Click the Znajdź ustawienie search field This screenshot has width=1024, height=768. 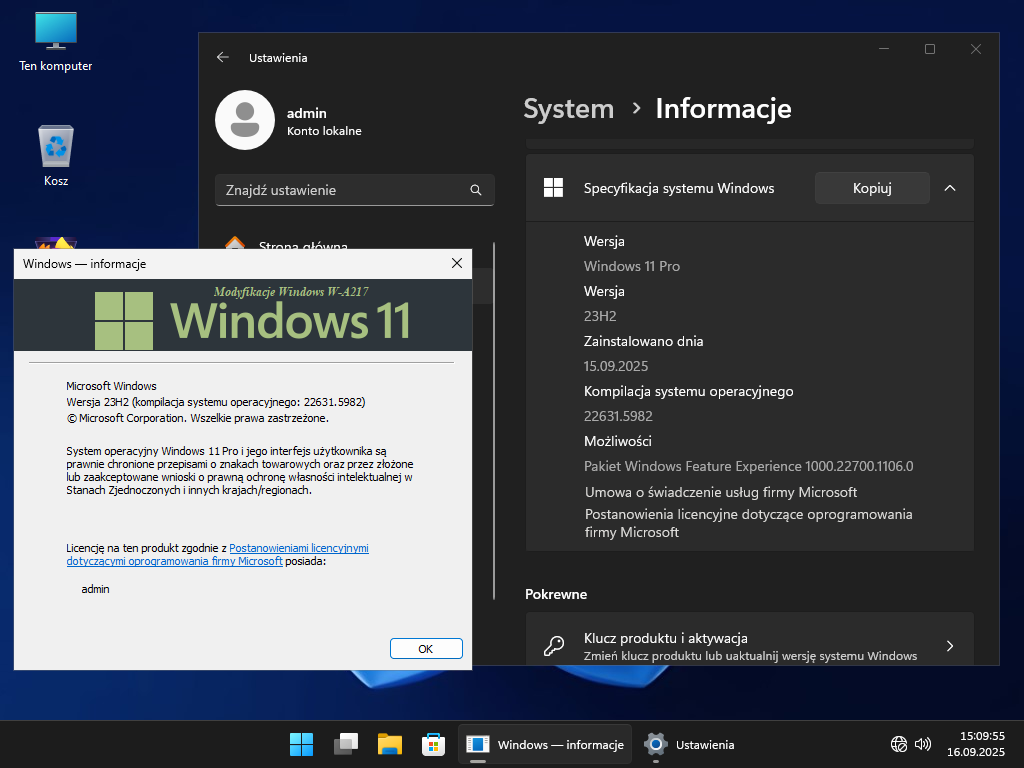point(340,190)
